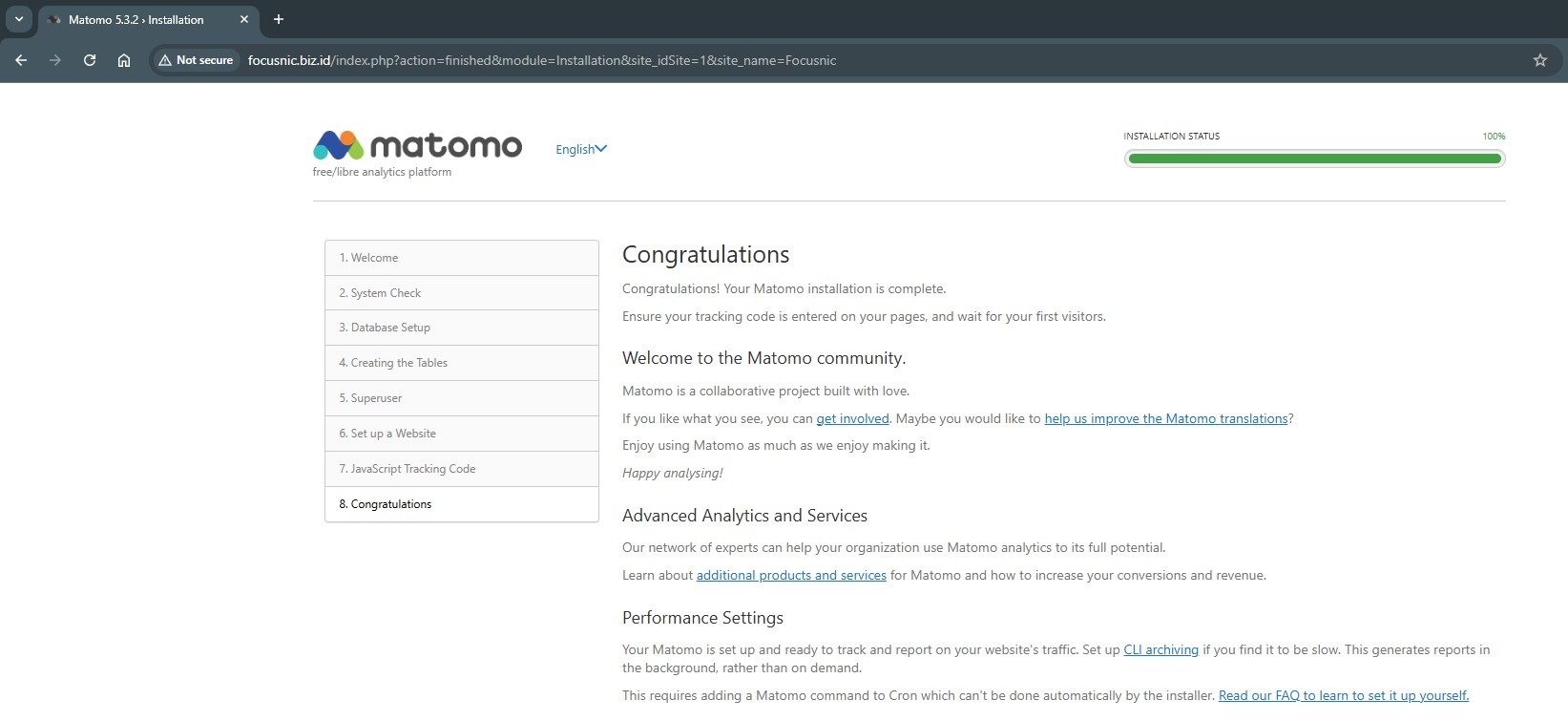Open Read our FAQ setup link

1343,695
